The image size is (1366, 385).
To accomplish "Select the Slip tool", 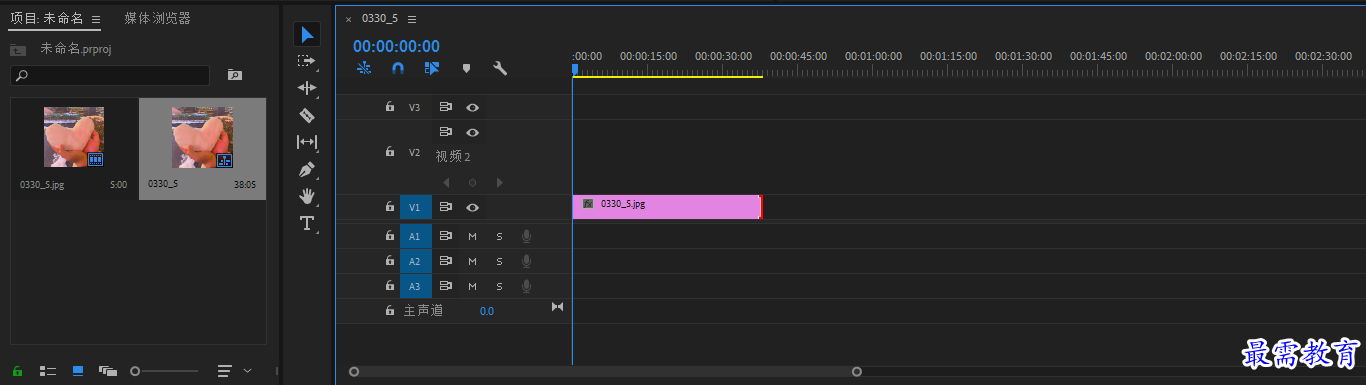I will [307, 142].
